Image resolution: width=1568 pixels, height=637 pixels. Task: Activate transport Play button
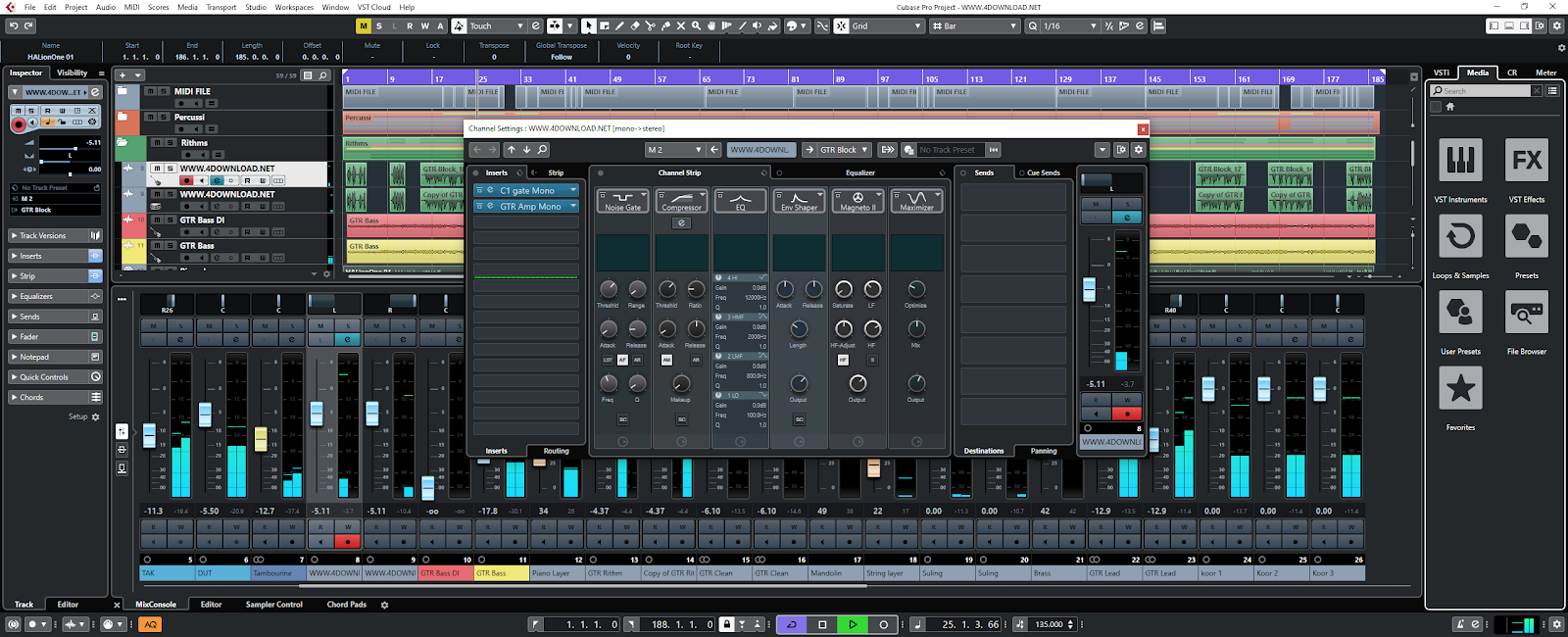[x=853, y=624]
